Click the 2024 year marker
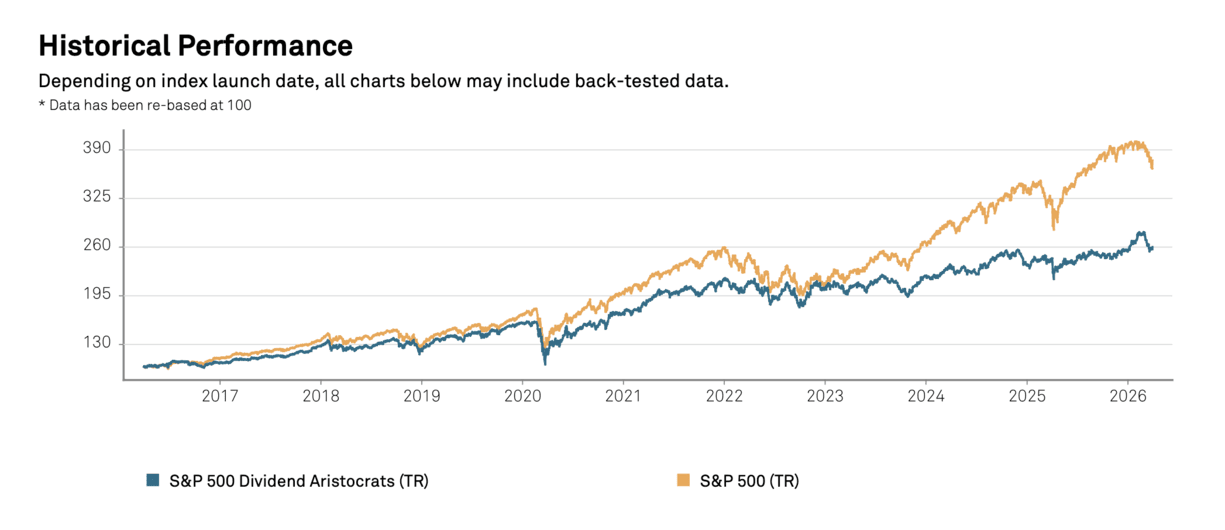 pyautogui.click(x=925, y=396)
